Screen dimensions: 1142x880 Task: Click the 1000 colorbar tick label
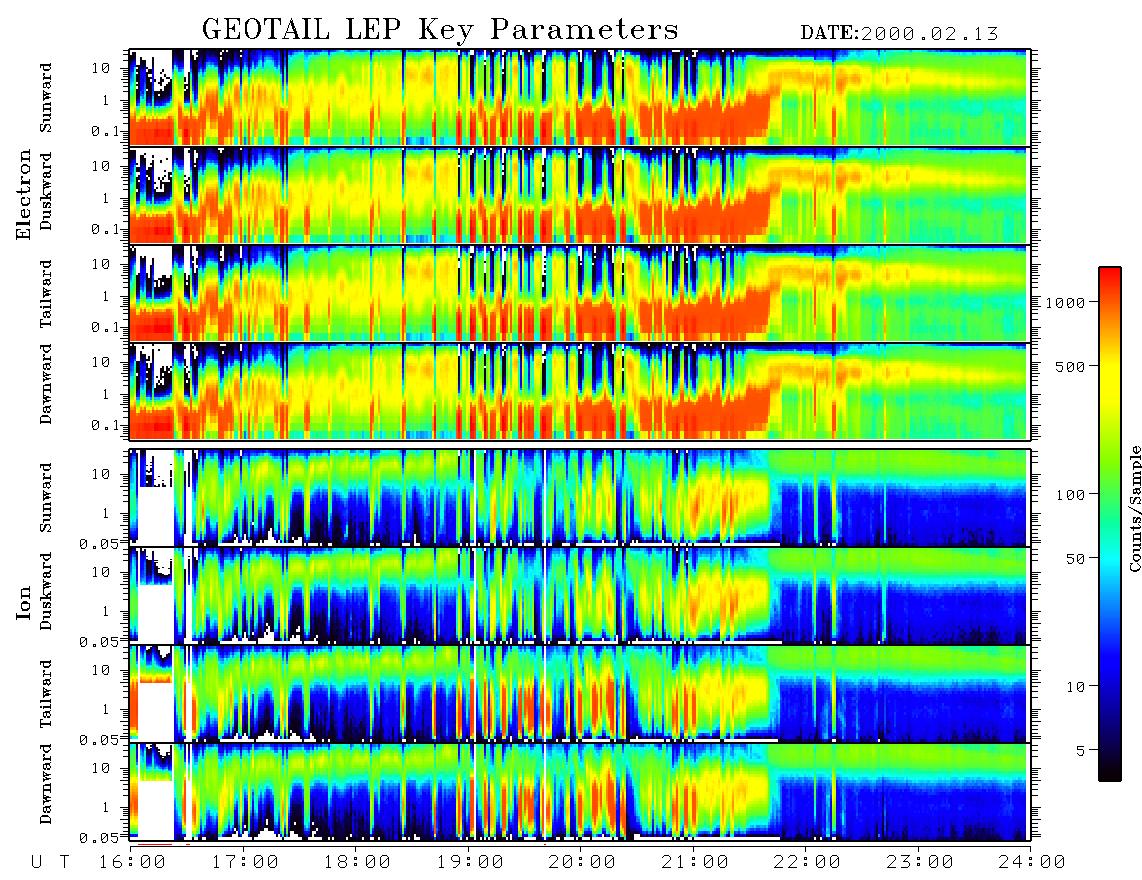pyautogui.click(x=1066, y=302)
